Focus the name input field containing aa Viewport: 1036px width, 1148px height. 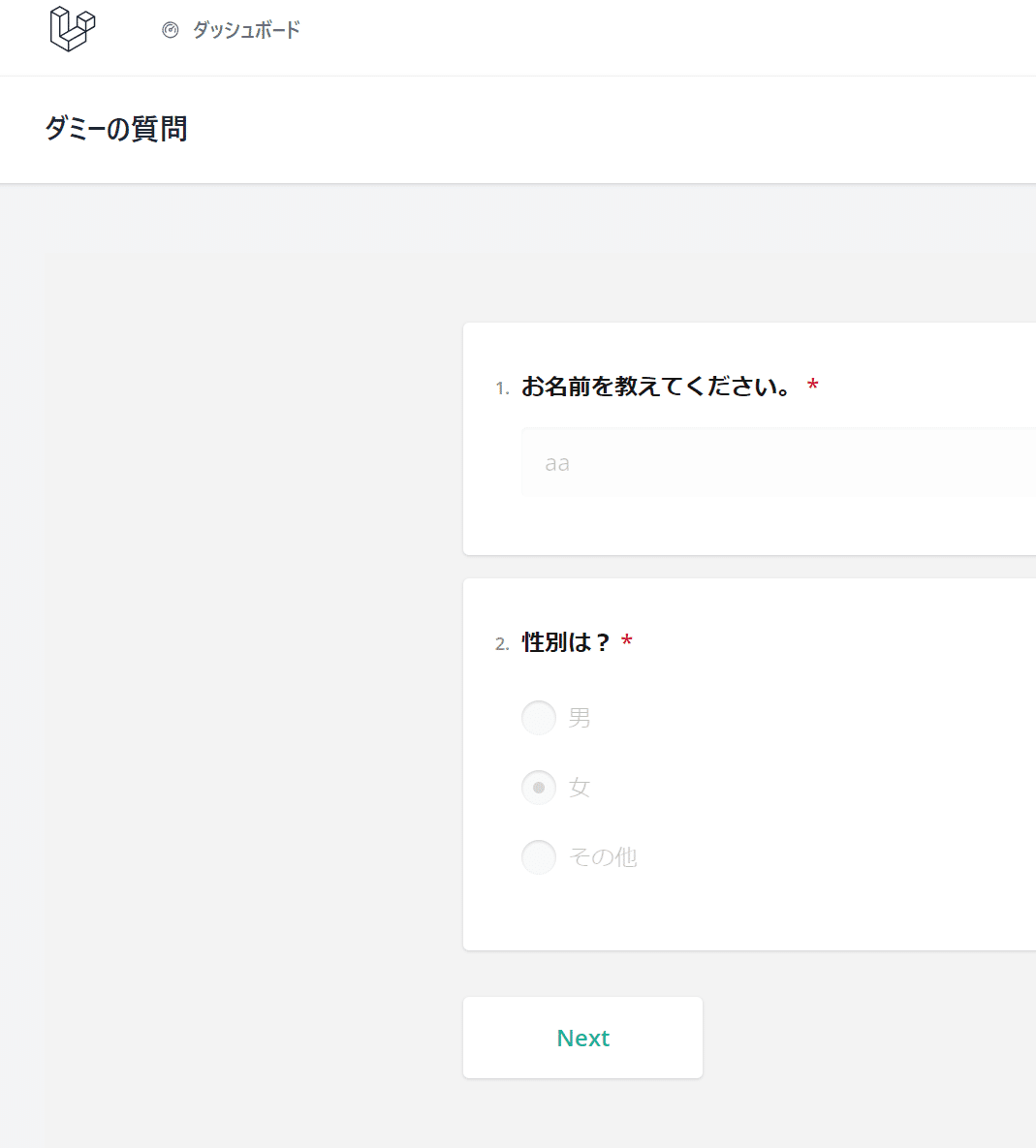(778, 463)
